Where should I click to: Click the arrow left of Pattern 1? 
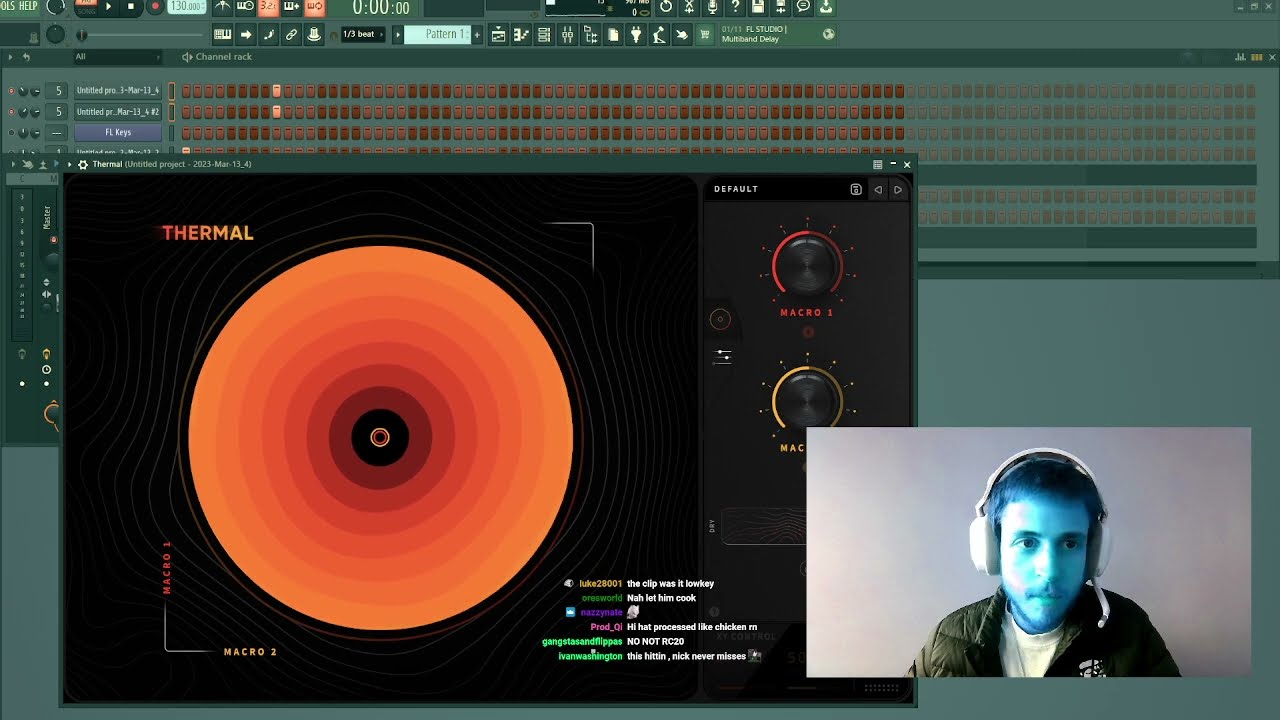(397, 34)
